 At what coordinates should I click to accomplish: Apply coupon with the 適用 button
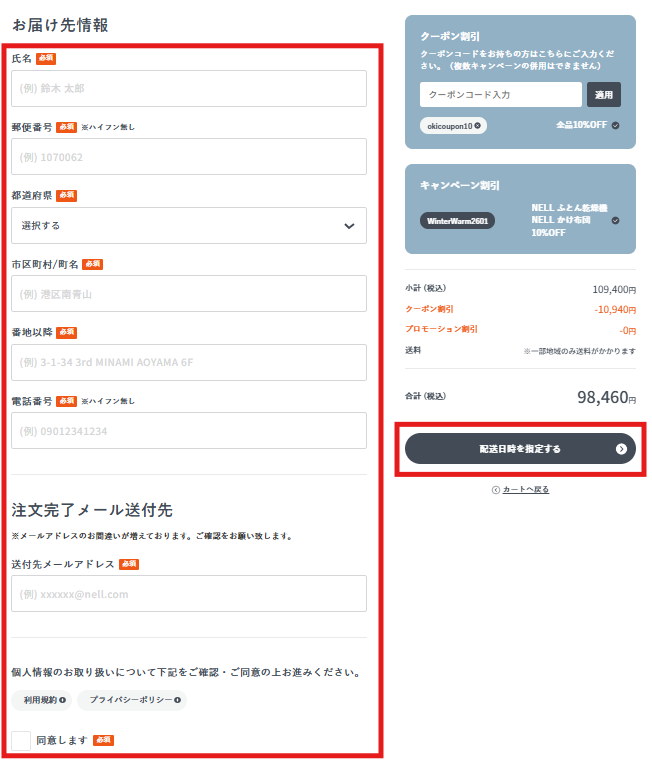coord(604,94)
